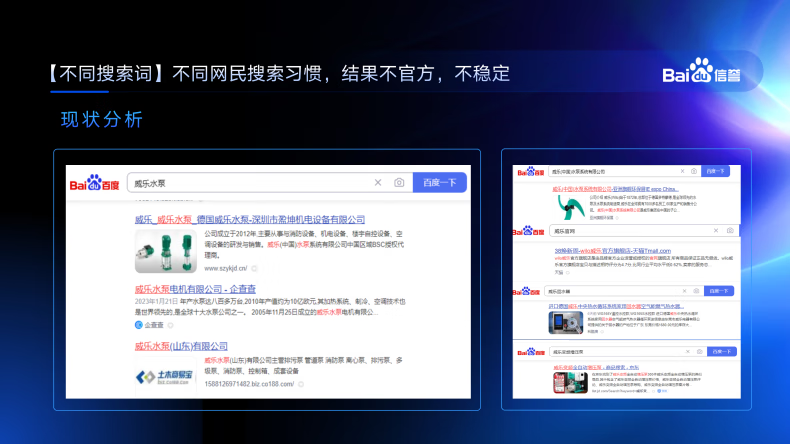Click the Baidu logo beside the 威乐水泵 search box
Viewport: 790px width, 444px height.
(94, 183)
